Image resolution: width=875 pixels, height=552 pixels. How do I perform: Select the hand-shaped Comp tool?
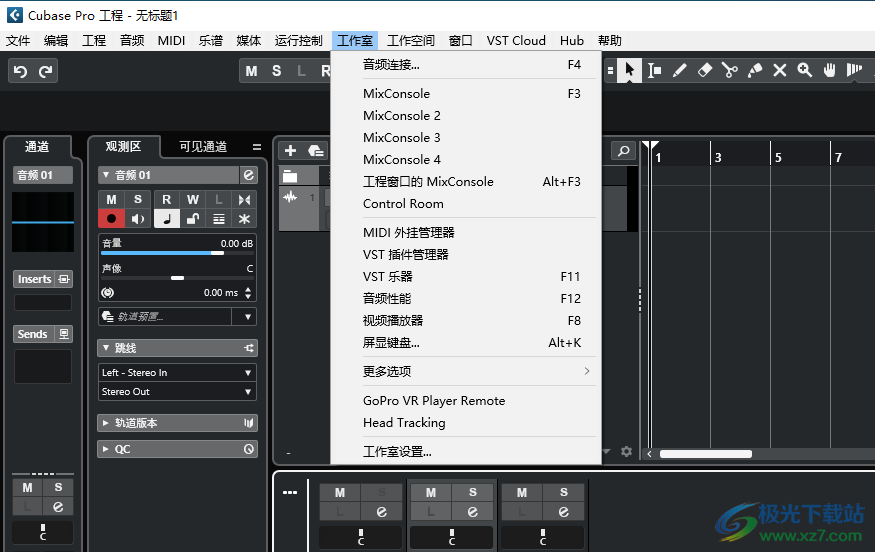(830, 70)
